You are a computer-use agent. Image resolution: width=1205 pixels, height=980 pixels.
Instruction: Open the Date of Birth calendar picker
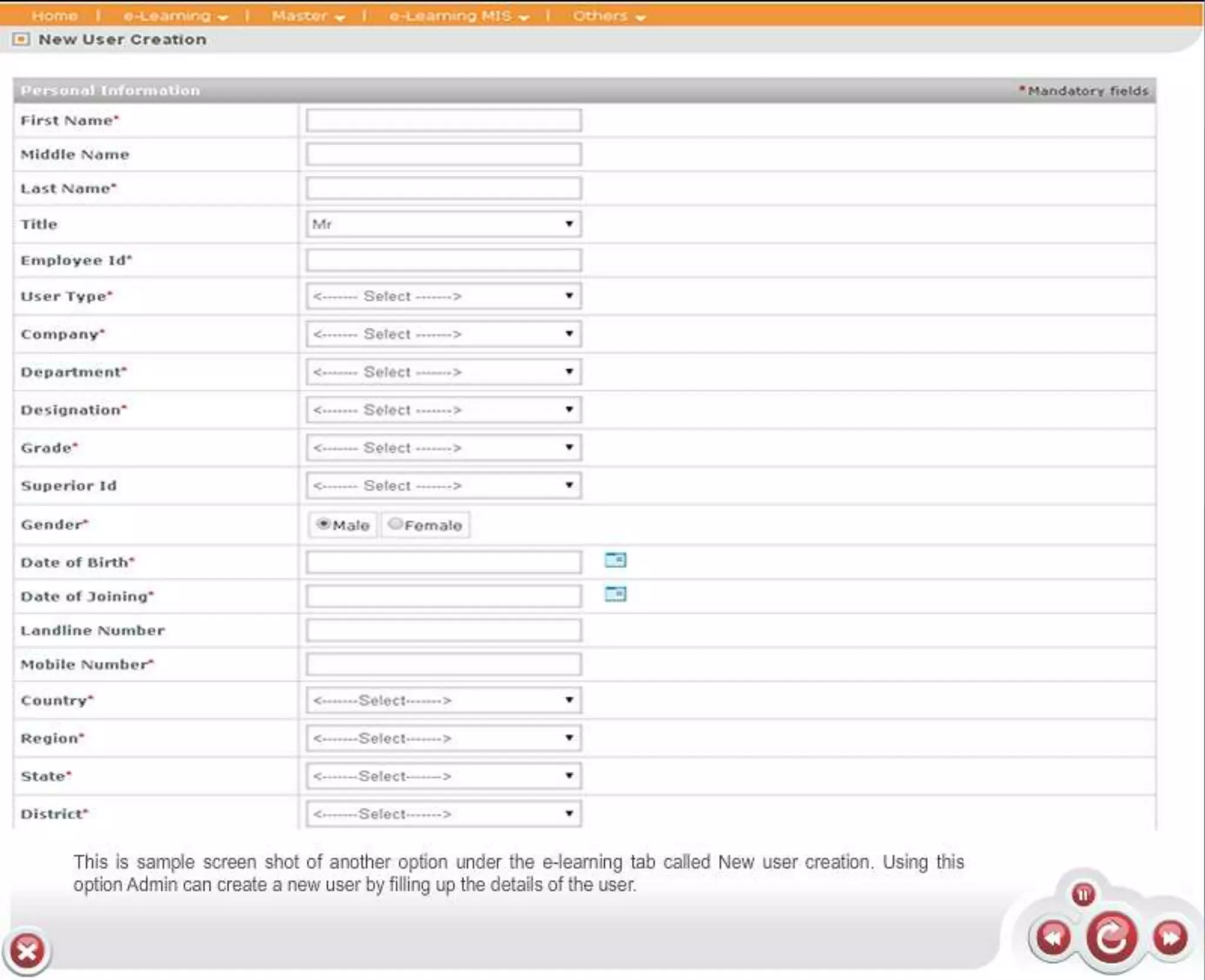615,560
